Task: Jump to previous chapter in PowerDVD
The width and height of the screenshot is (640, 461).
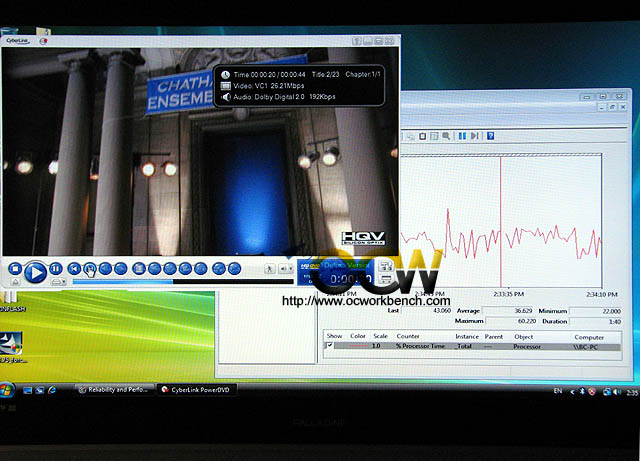Action: click(x=74, y=269)
